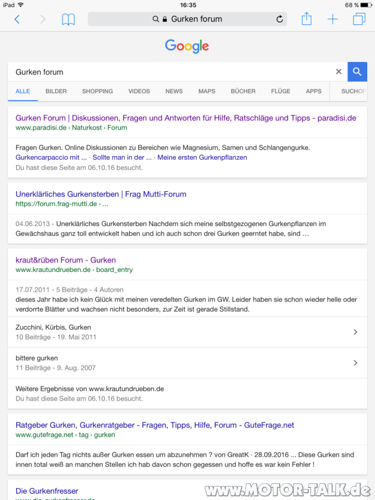Switch to the VIDEOS tab

[139, 91]
